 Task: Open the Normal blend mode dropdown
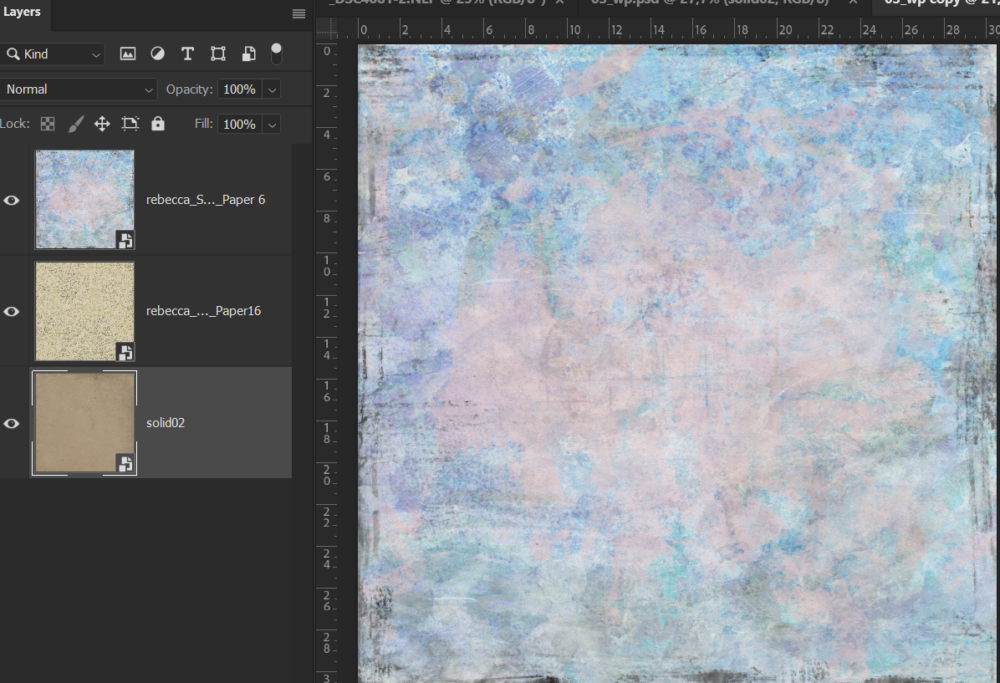click(x=78, y=89)
